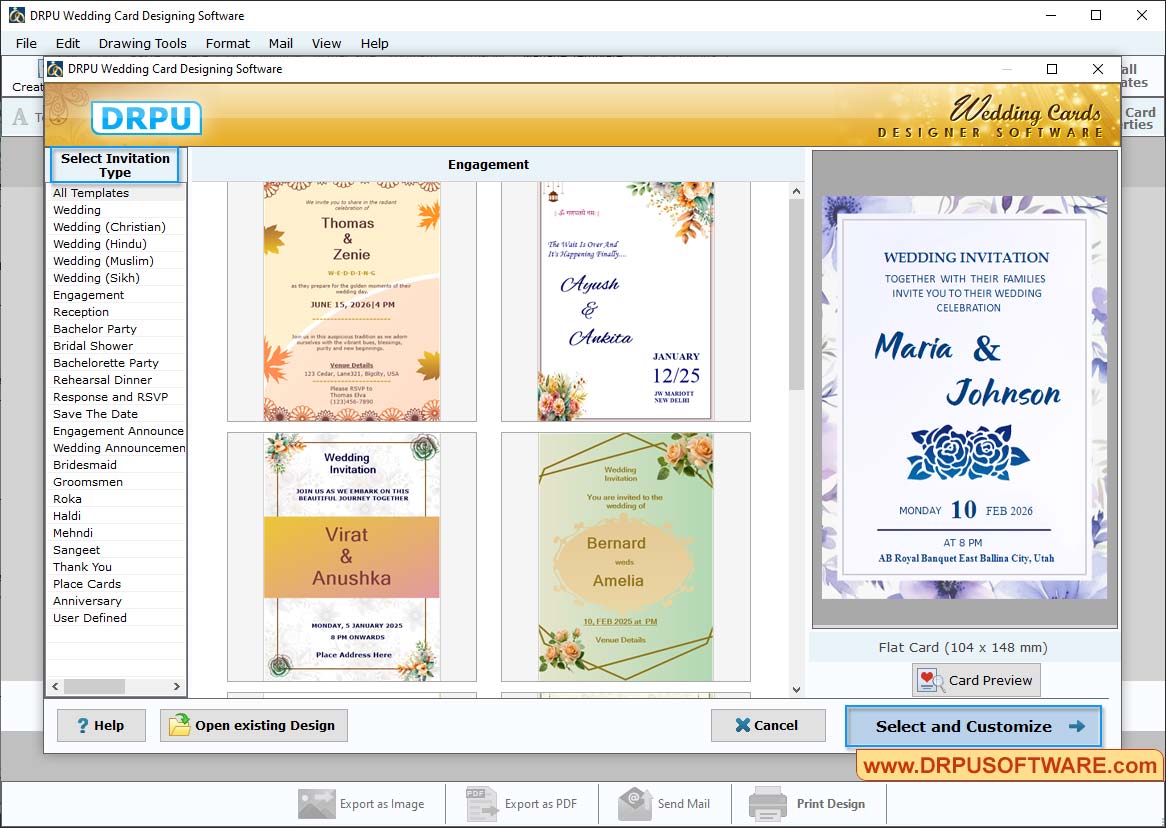This screenshot has height=828, width=1166.
Task: Click the DRPU logo in the header
Action: coord(146,119)
